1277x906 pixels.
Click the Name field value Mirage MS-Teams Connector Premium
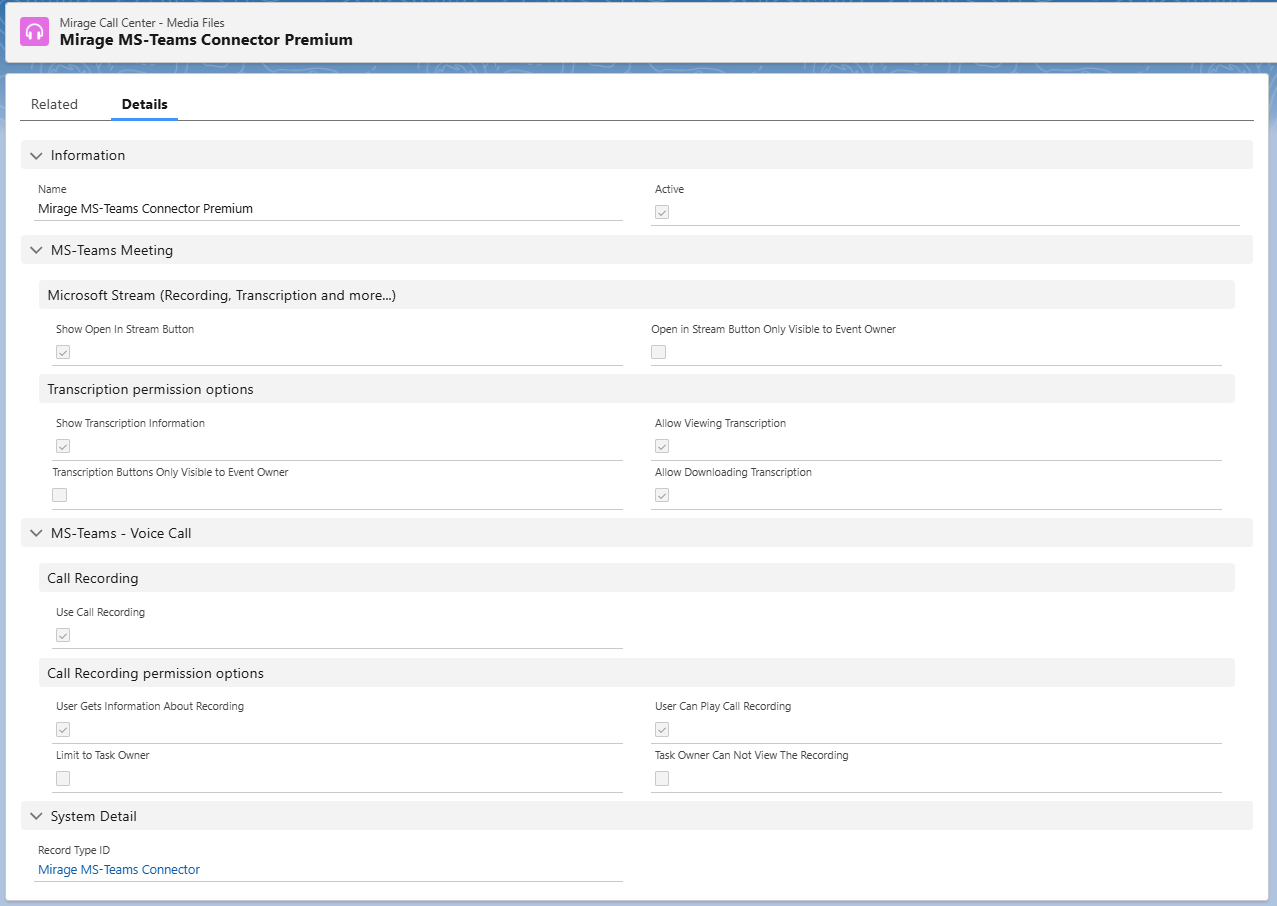pos(145,209)
